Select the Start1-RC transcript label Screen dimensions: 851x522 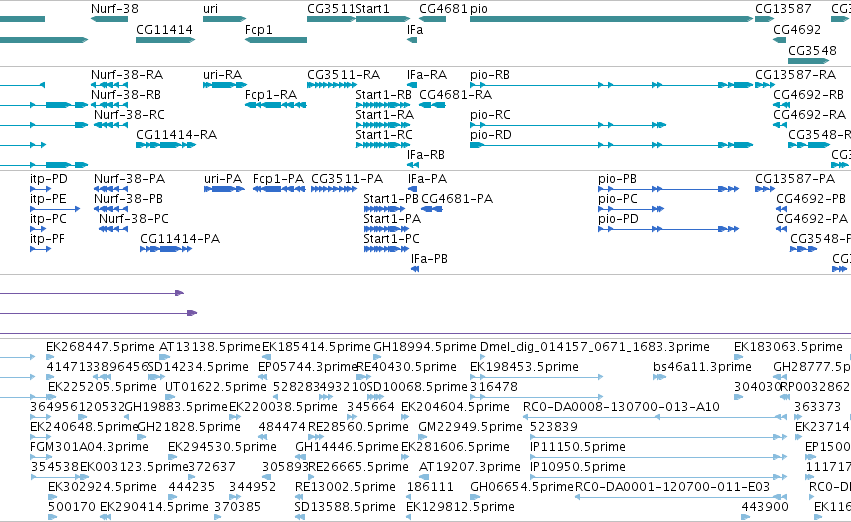click(384, 135)
